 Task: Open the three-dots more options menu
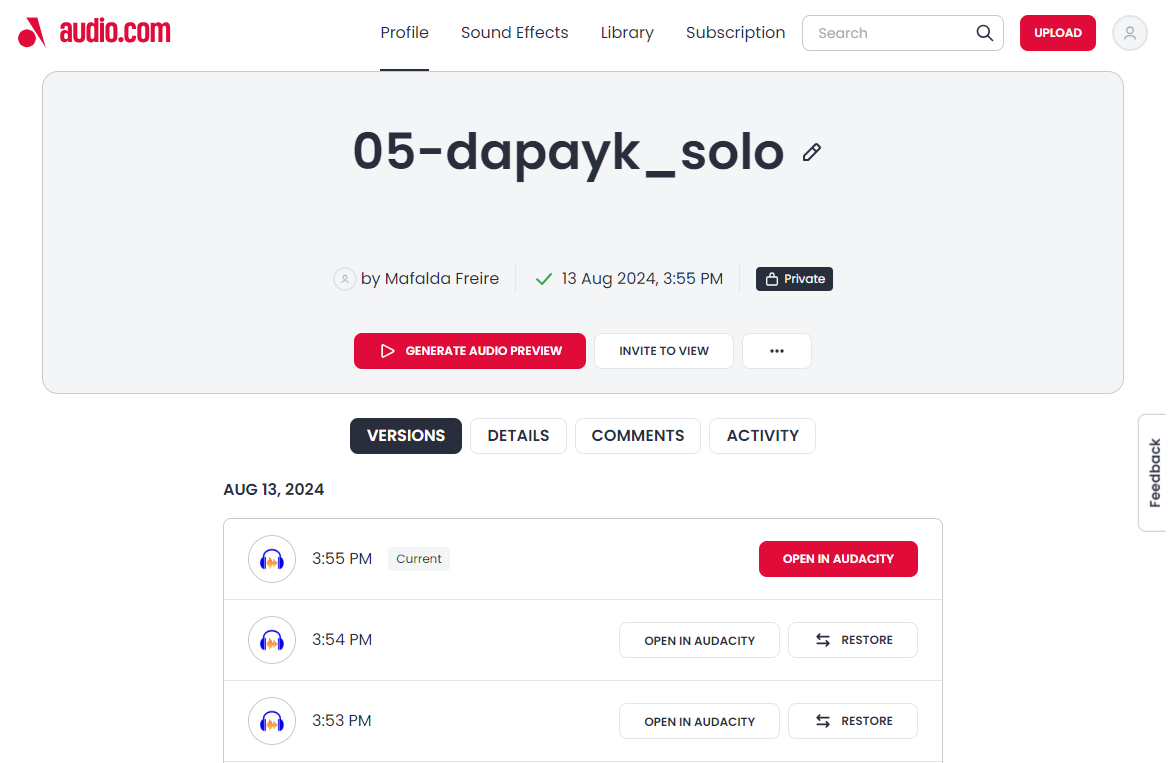pos(776,351)
